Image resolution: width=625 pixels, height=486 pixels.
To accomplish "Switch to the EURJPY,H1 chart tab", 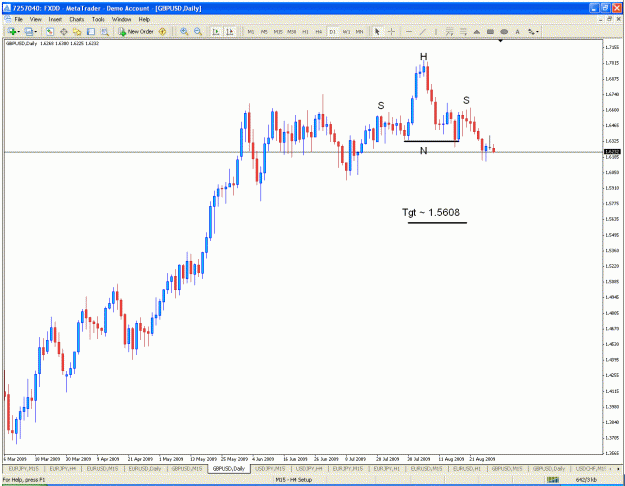I will (387, 468).
